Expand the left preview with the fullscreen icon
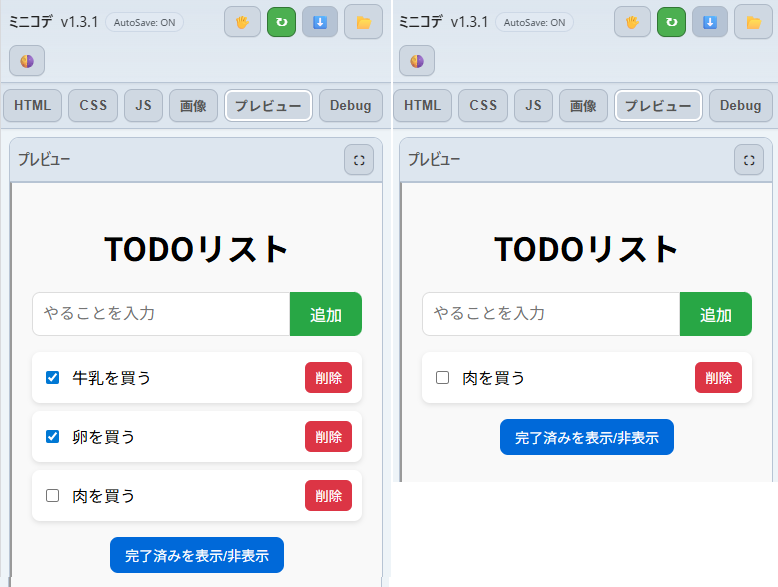This screenshot has width=778, height=587. 359,159
